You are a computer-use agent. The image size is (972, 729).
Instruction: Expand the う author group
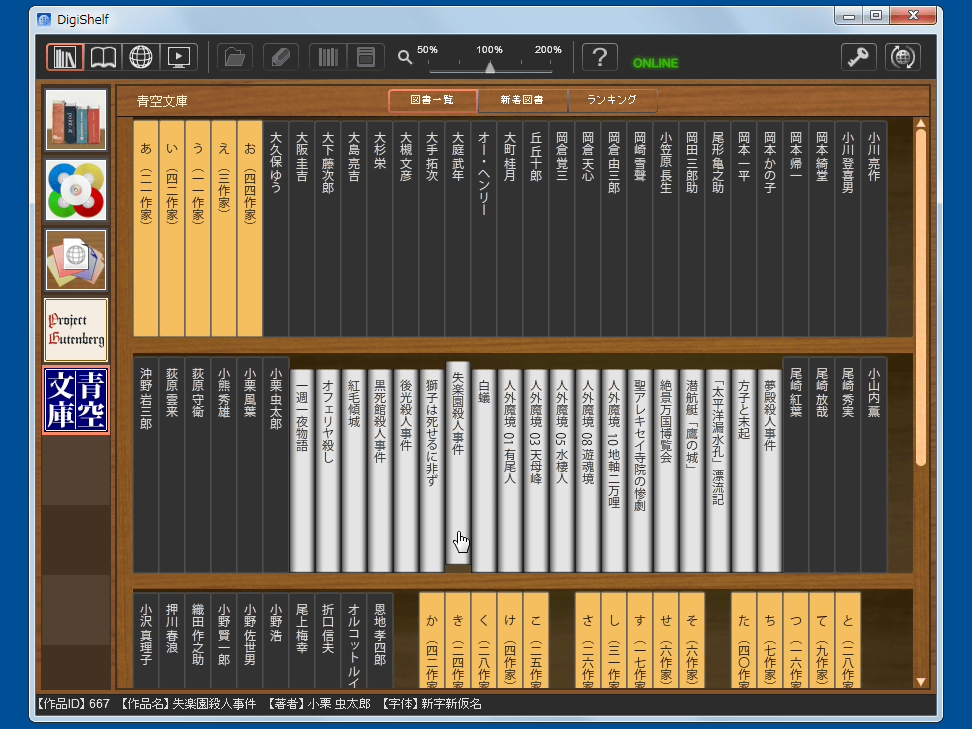pyautogui.click(x=198, y=228)
